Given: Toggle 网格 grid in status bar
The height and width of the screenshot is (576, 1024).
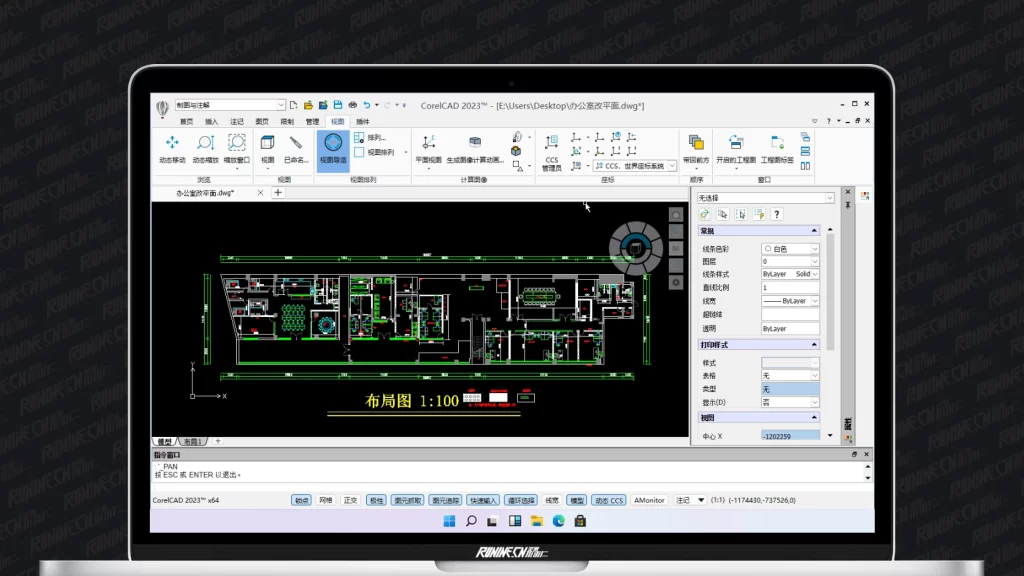Looking at the screenshot, I should click(326, 500).
